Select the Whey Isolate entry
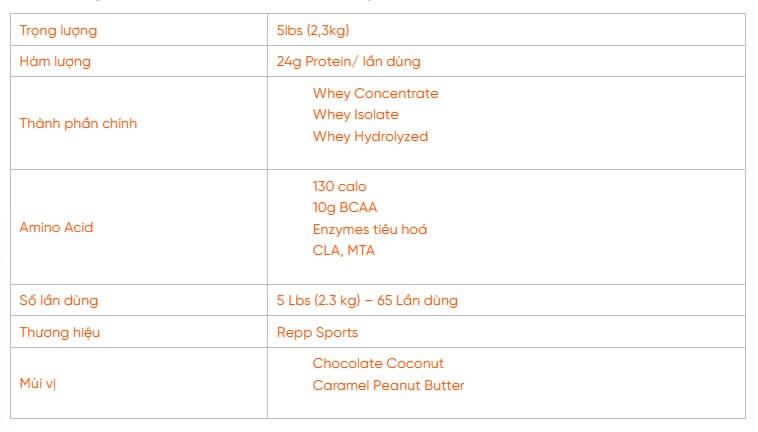The image size is (758, 432). point(355,115)
